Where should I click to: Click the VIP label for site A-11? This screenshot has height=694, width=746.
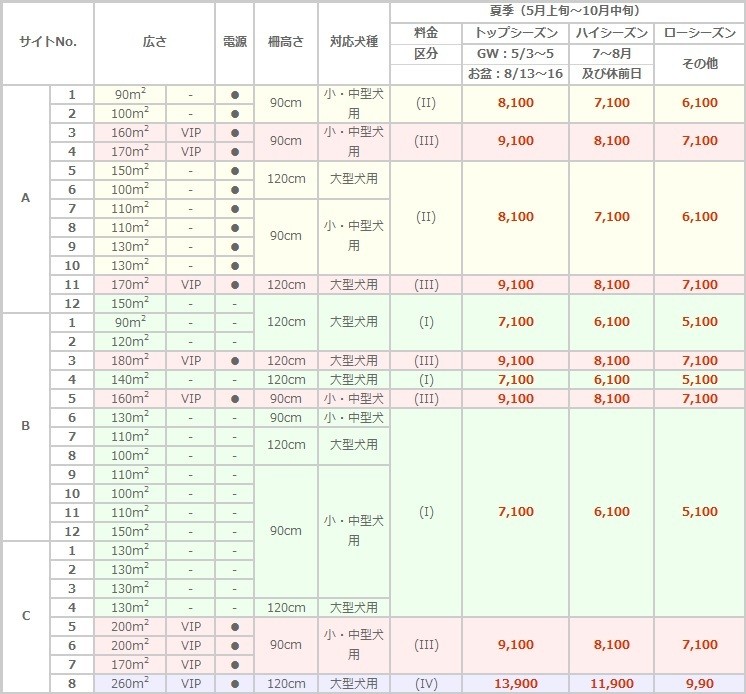point(191,284)
